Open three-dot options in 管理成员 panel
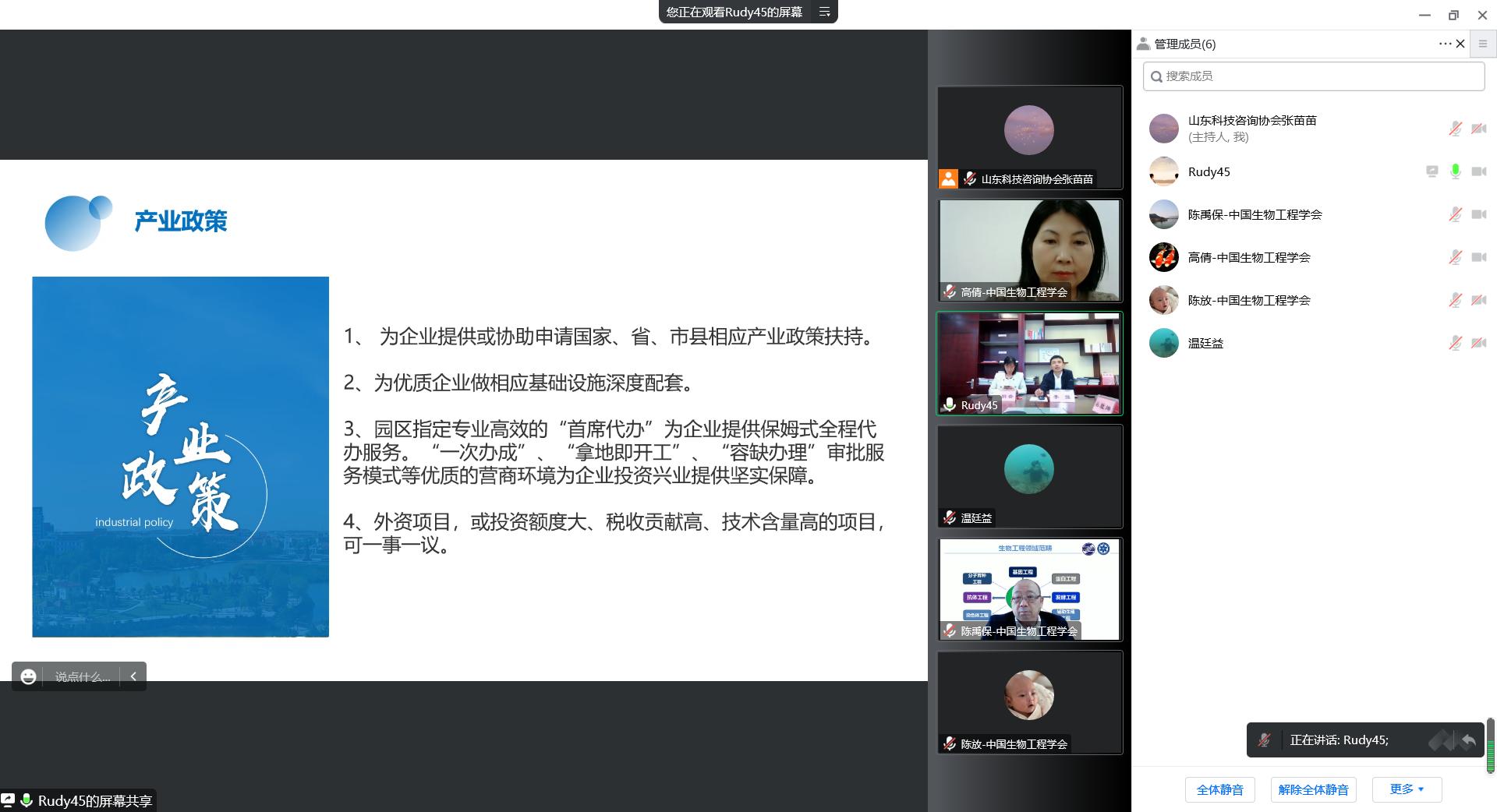 point(1444,44)
